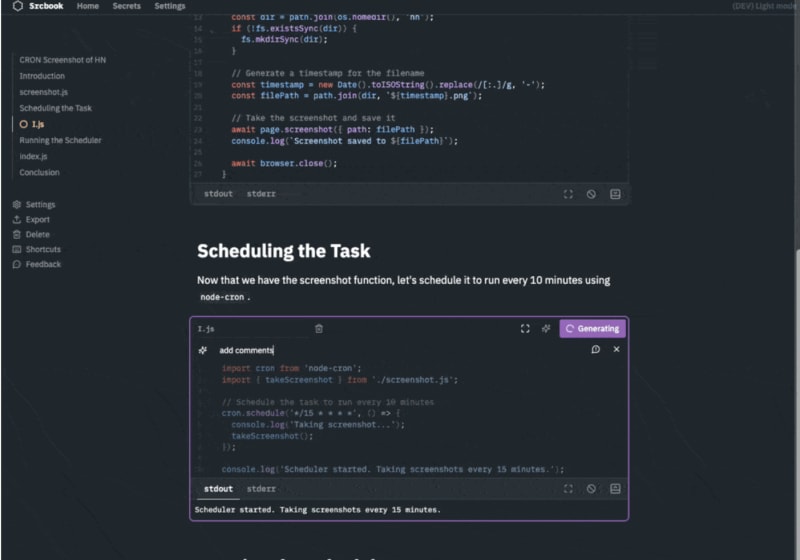
Task: Select stdout tab in the upper cell
Action: pyautogui.click(x=218, y=194)
